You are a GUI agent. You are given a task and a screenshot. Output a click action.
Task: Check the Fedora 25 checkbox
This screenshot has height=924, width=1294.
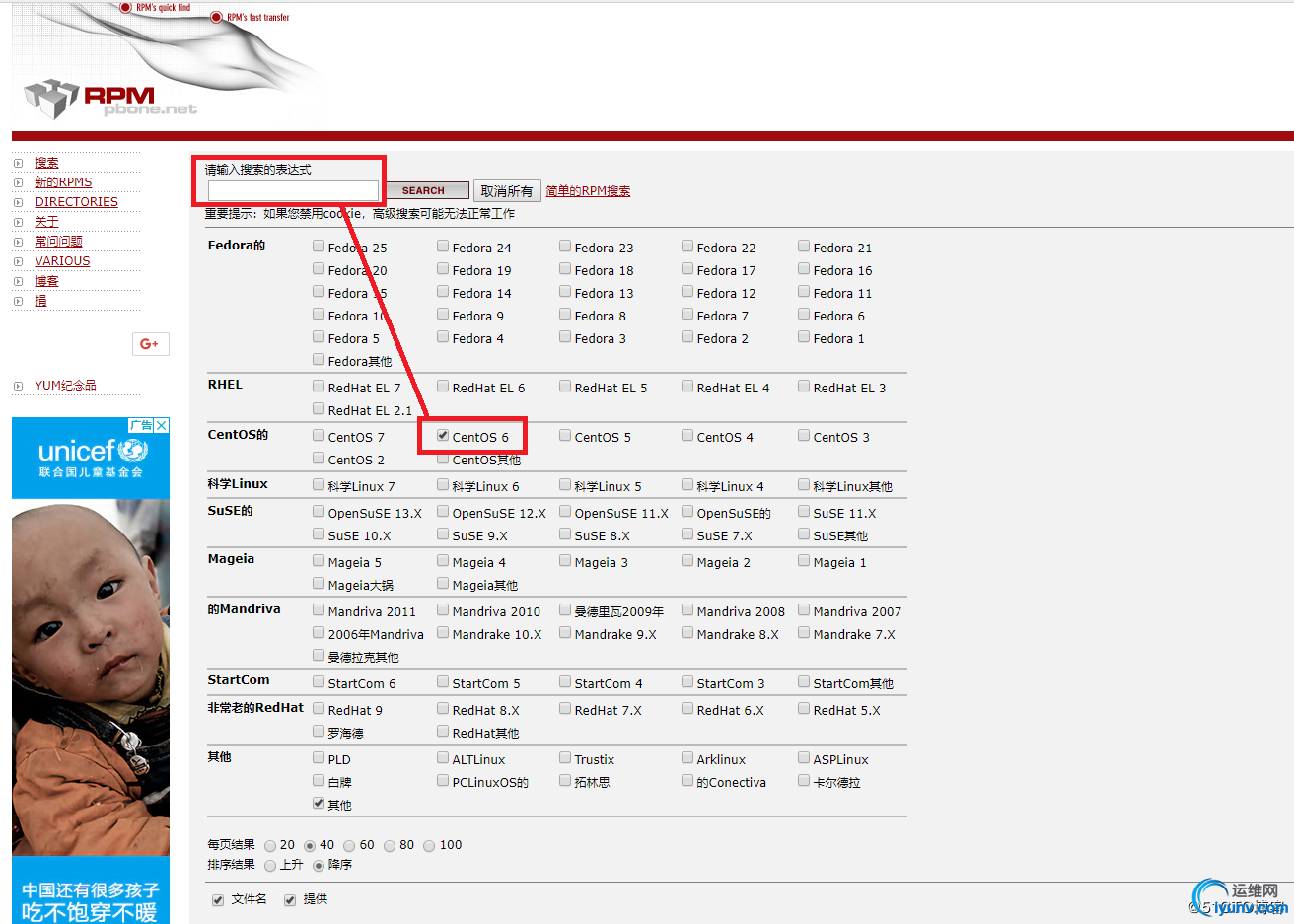(319, 246)
